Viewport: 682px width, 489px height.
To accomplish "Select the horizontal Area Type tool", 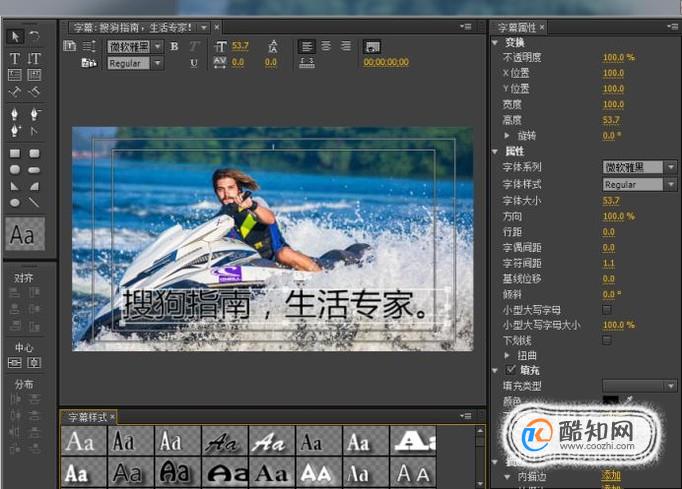I will (x=14, y=75).
